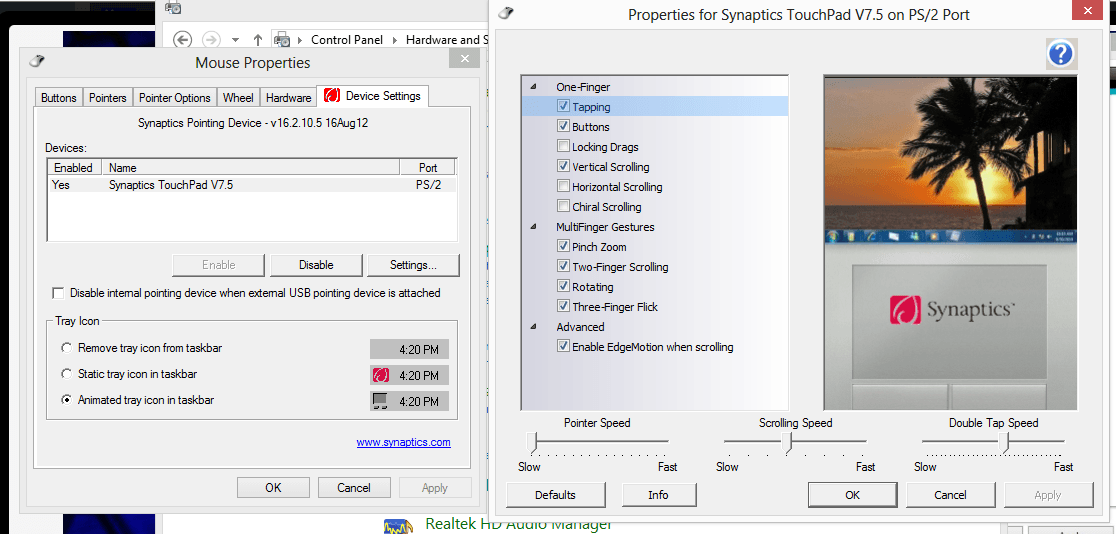Image resolution: width=1116 pixels, height=534 pixels.
Task: Click the Synaptics Properties title bar icon
Action: [x=505, y=14]
